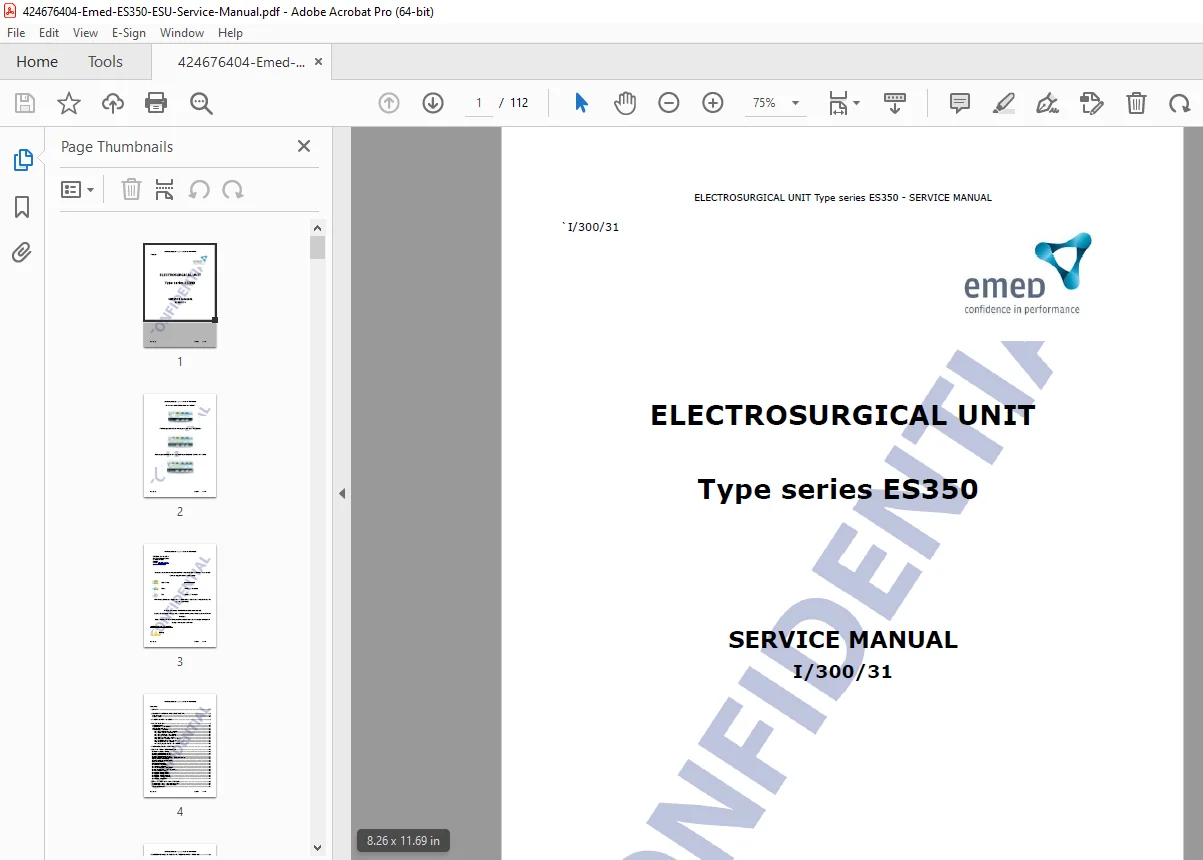Click thumbnails scrollbar down arrow
The image size is (1203, 860).
(x=318, y=847)
